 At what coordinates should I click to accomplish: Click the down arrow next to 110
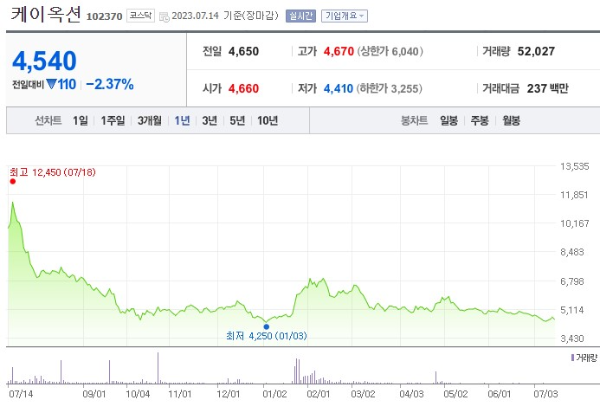[x=51, y=84]
